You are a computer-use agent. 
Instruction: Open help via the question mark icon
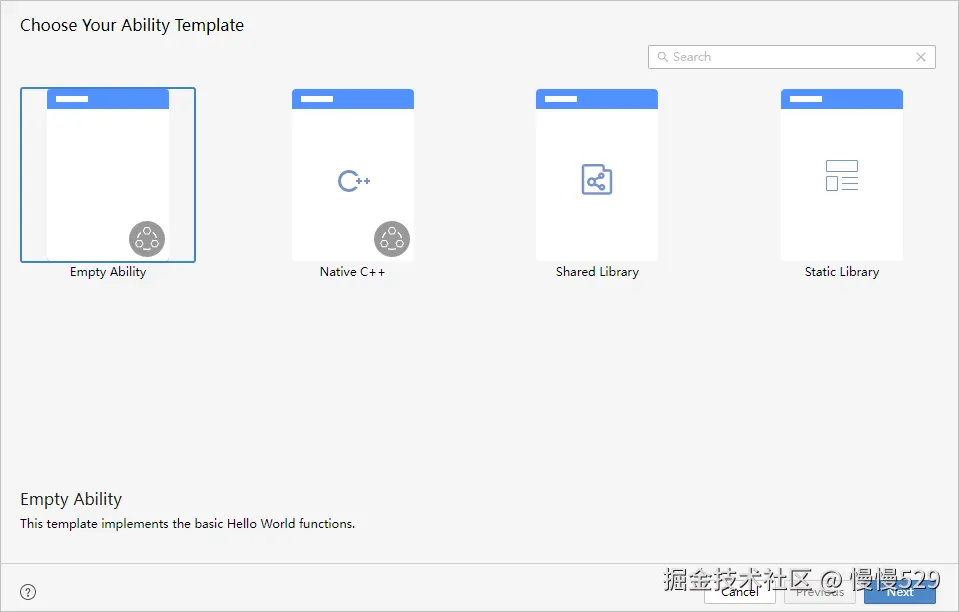pyautogui.click(x=28, y=592)
